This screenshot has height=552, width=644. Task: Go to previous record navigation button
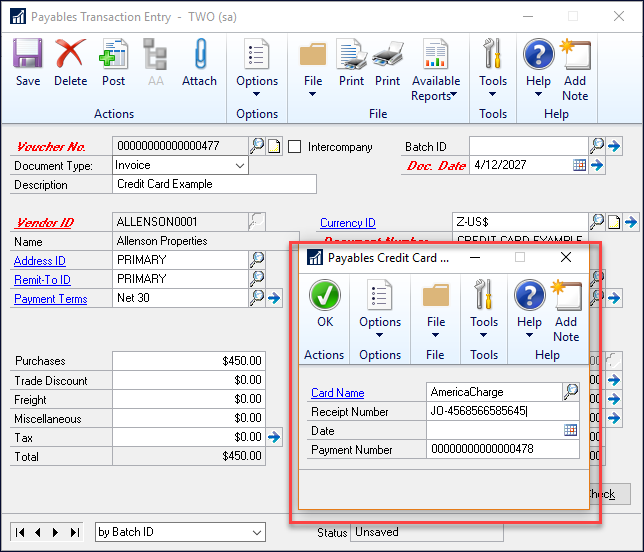pos(38,532)
